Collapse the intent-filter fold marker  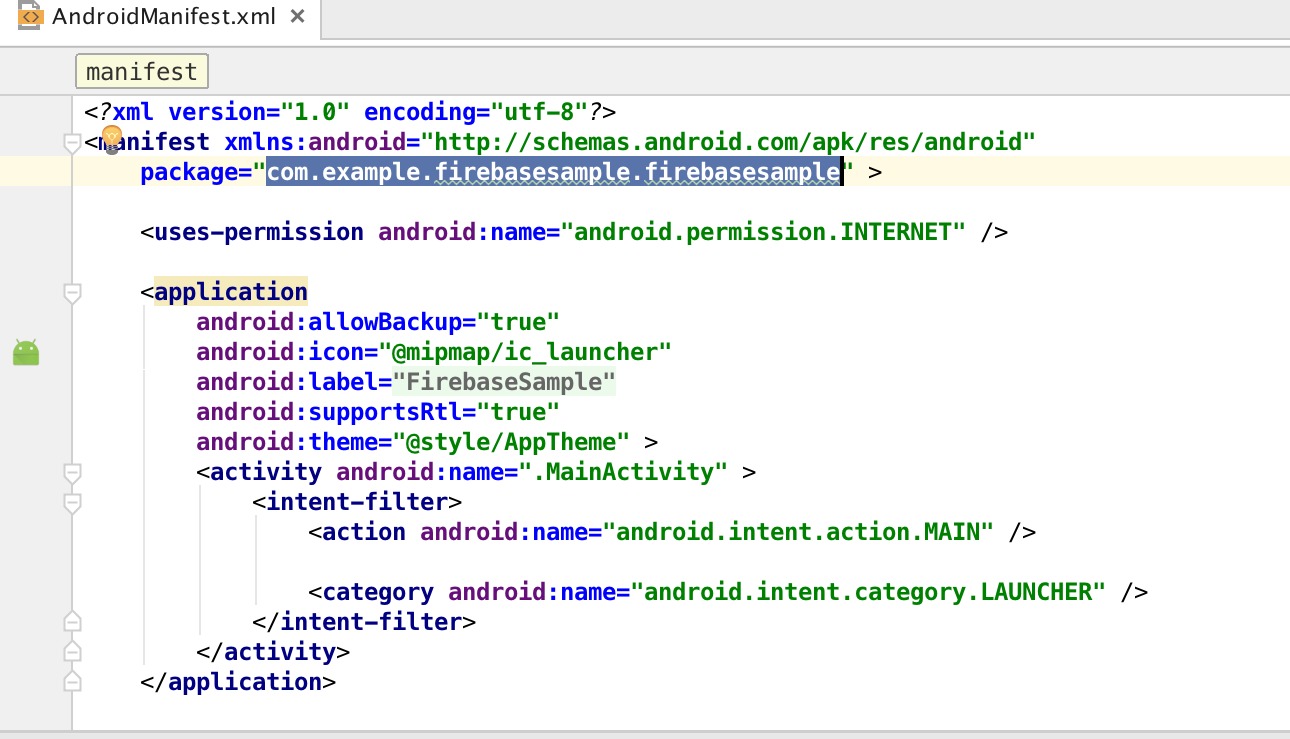click(72, 503)
